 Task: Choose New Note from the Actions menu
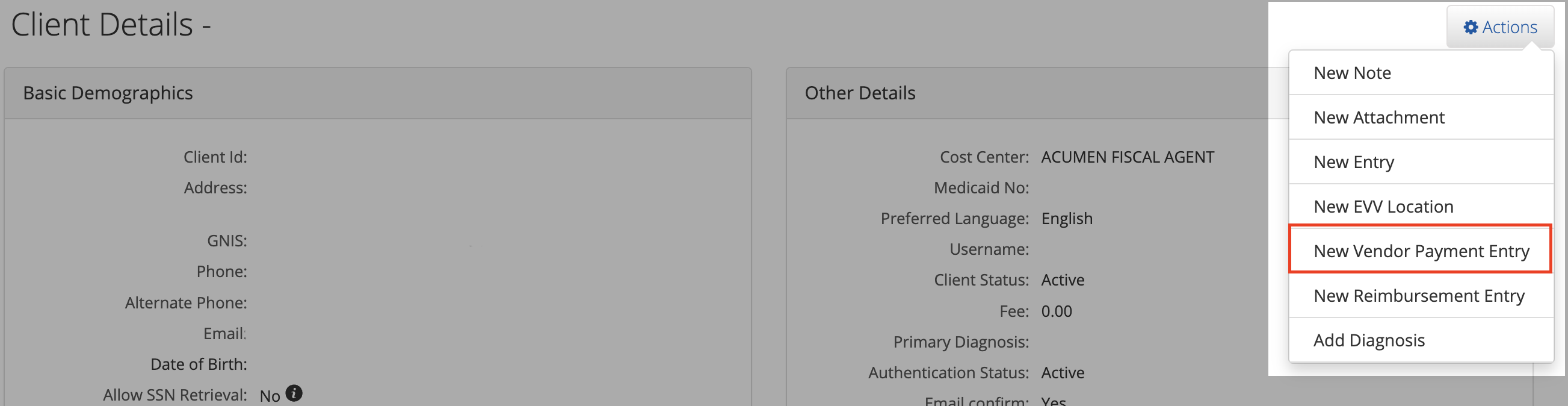pyautogui.click(x=1352, y=72)
